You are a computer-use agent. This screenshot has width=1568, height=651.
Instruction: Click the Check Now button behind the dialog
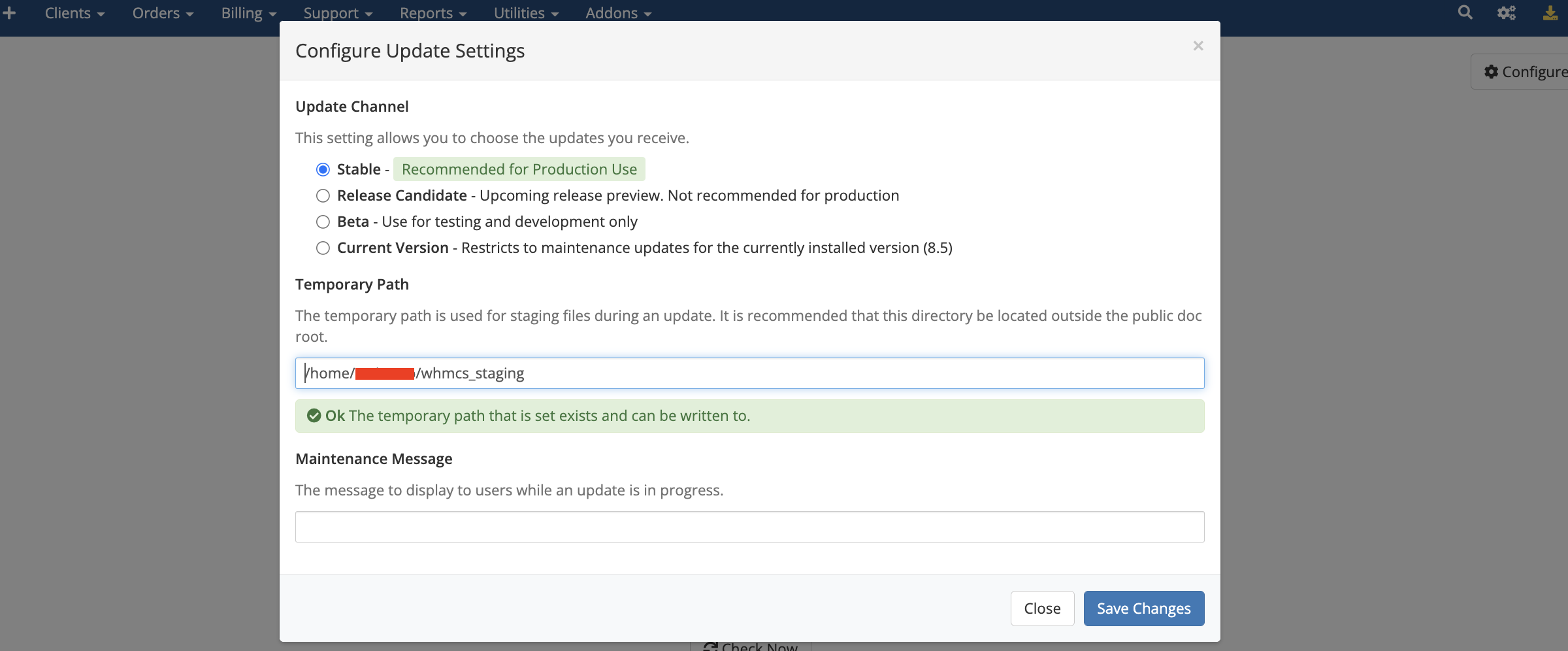tap(750, 646)
